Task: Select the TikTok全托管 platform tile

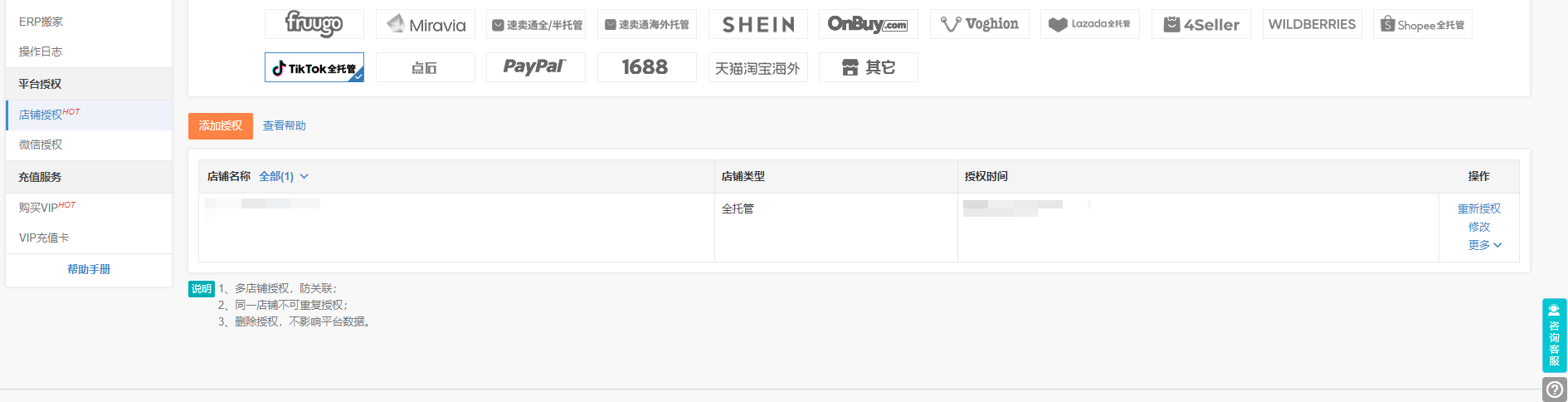Action: [x=314, y=67]
